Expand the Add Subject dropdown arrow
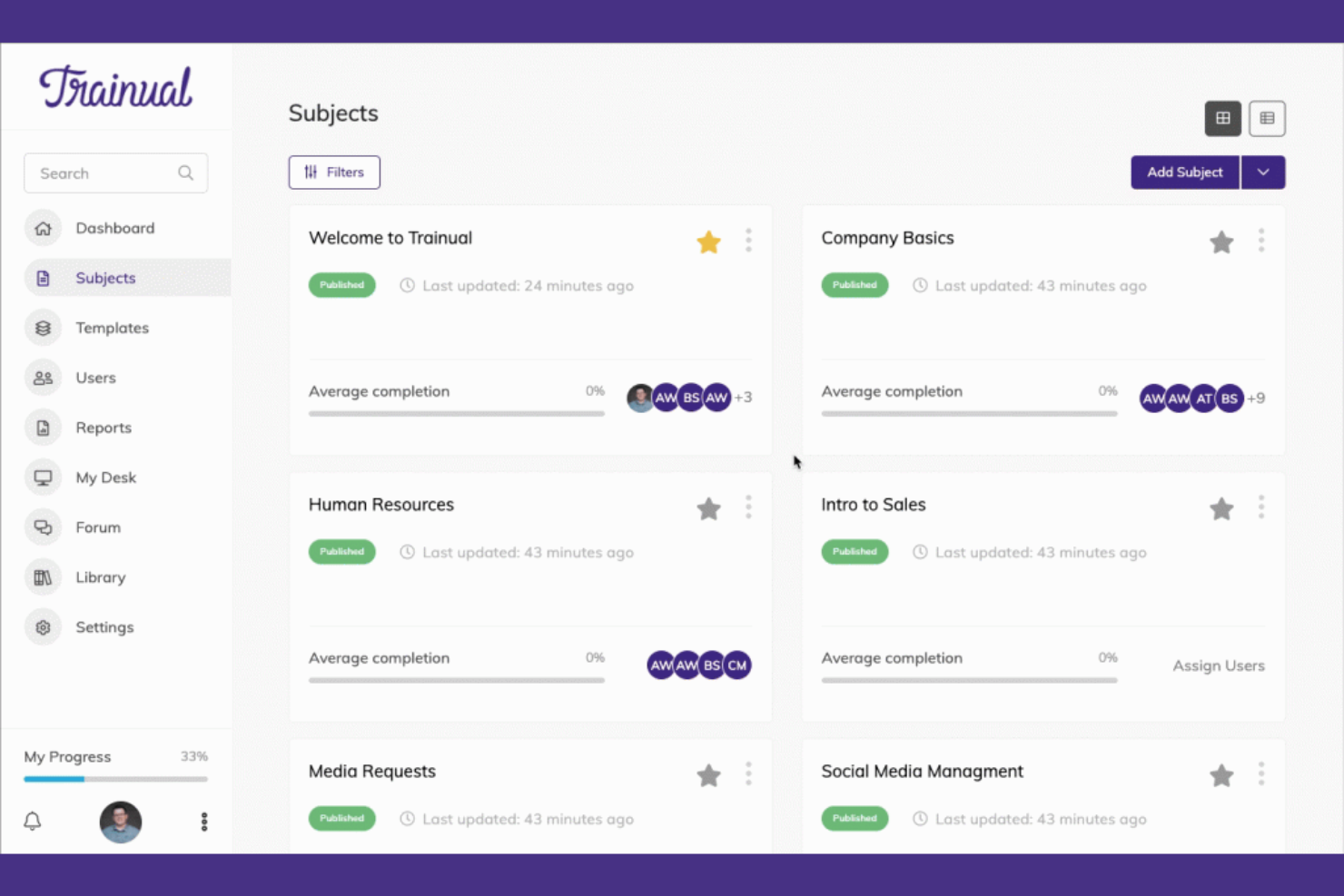Image resolution: width=1344 pixels, height=896 pixels. click(1263, 172)
